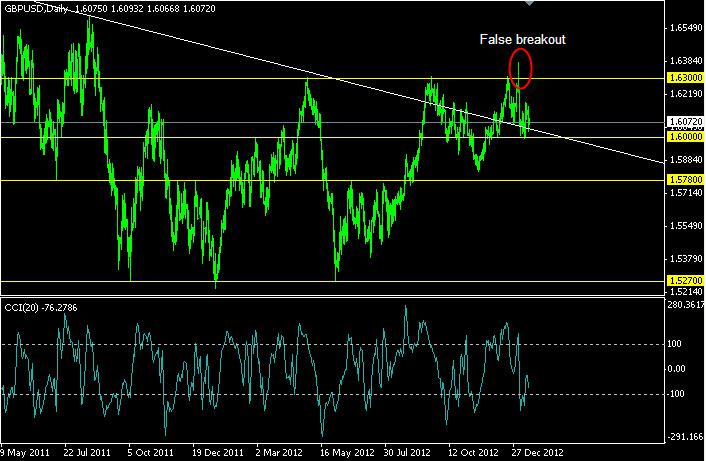Select the yellow 1.63000 price level tag
This screenshot has width=706, height=461.
pos(685,78)
